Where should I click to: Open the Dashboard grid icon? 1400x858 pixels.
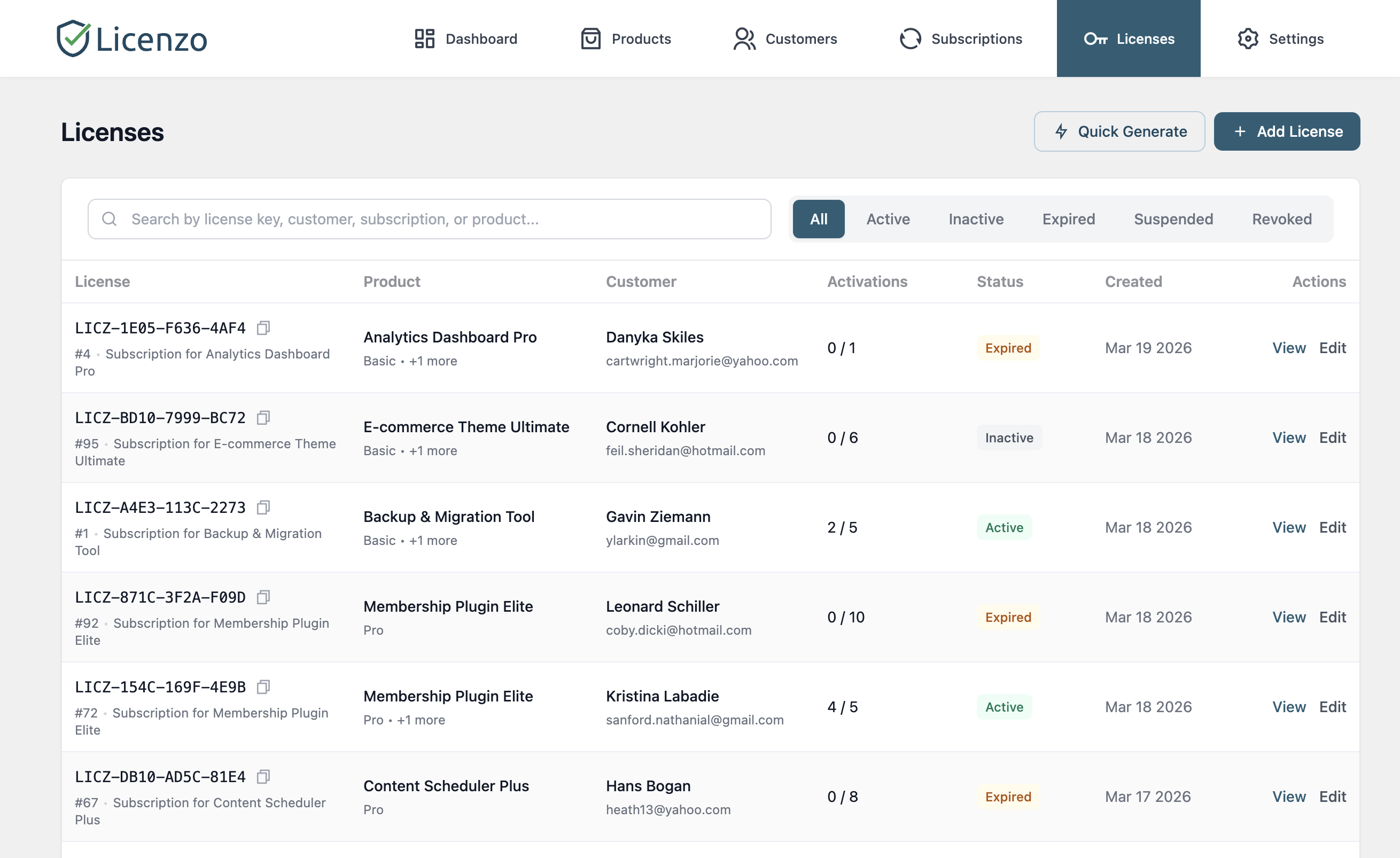pyautogui.click(x=424, y=38)
